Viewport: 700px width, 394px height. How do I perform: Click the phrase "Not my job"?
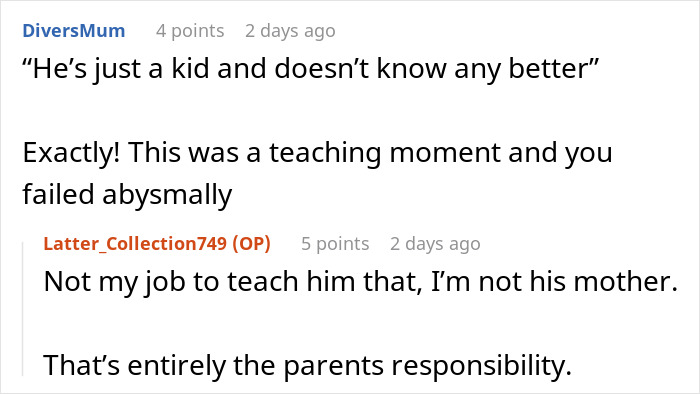point(115,282)
